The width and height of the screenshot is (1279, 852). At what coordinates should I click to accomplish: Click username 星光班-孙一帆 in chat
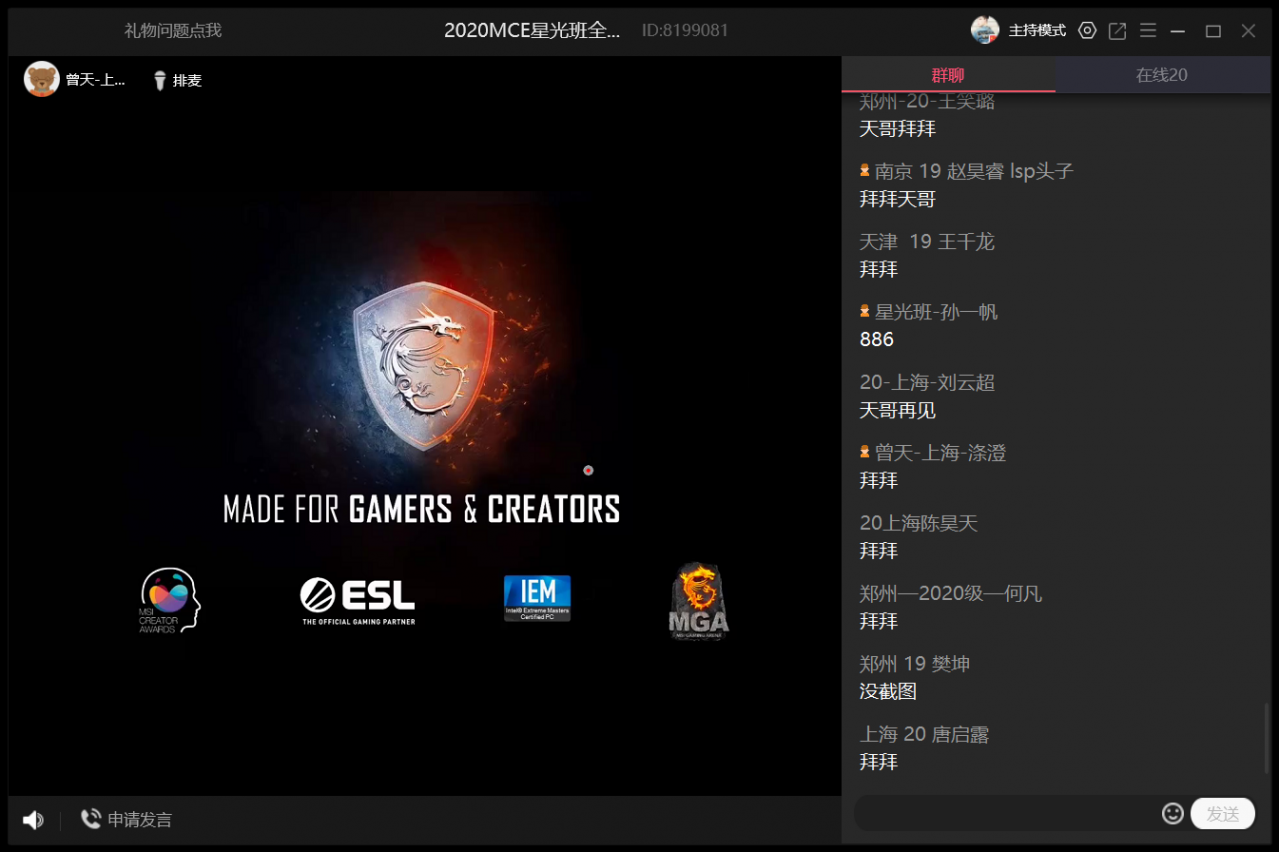(936, 312)
